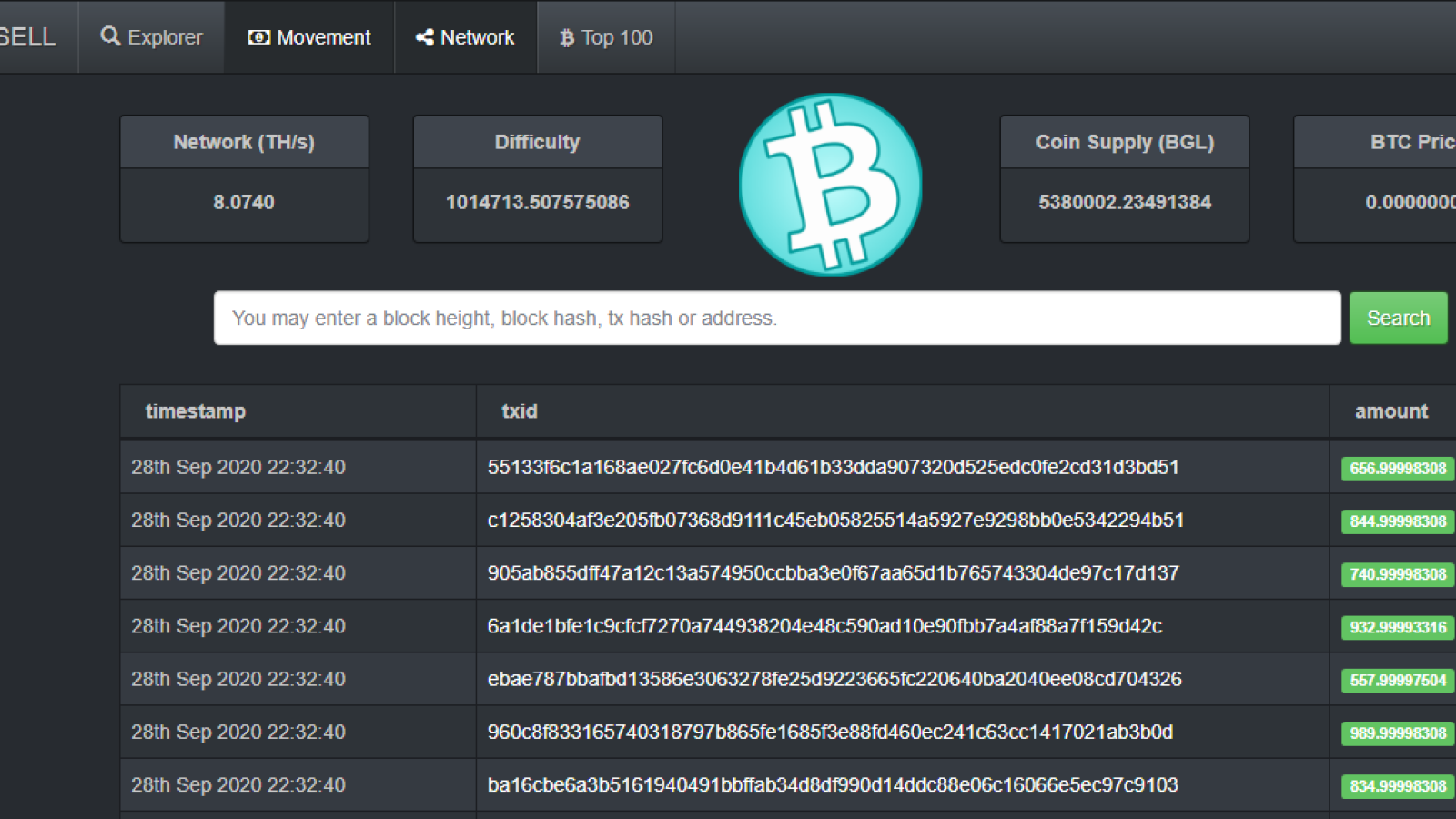Click the 834.99998308 amount badge

1398,785
